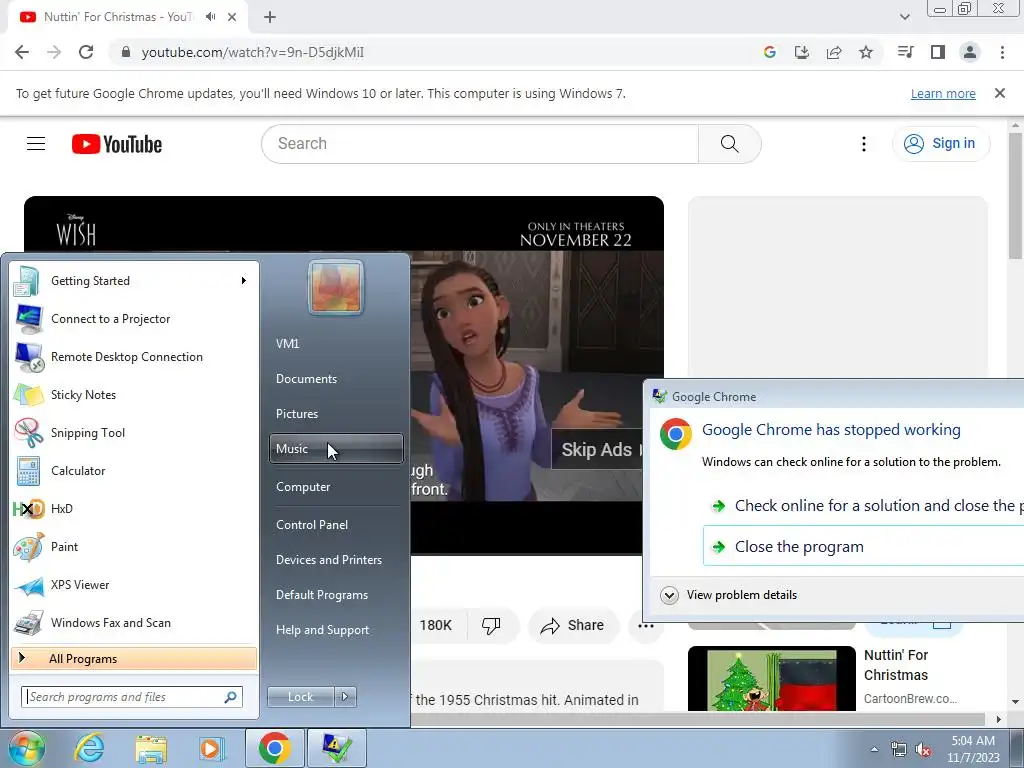Open HxD from the Start menu

click(x=134, y=509)
